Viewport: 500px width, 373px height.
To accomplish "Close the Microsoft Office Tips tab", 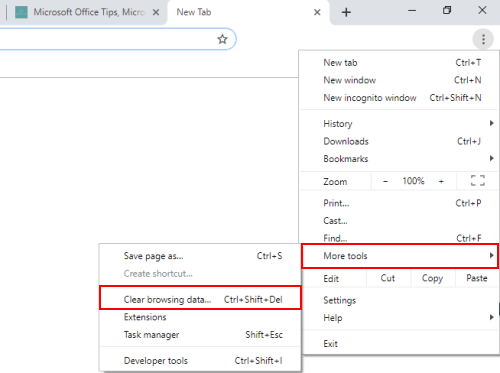I will pos(156,12).
